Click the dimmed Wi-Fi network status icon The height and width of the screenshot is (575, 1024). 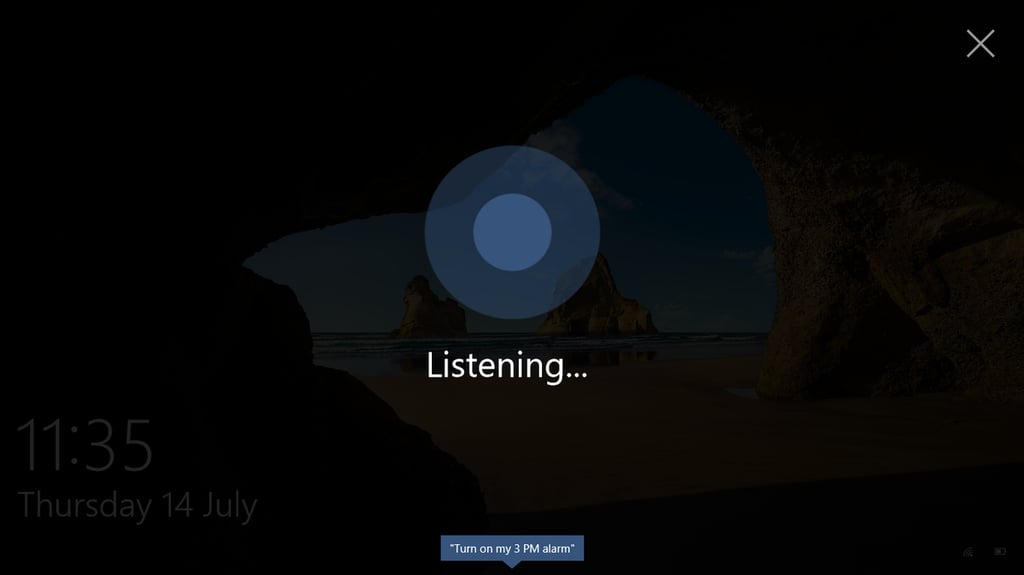pos(968,551)
